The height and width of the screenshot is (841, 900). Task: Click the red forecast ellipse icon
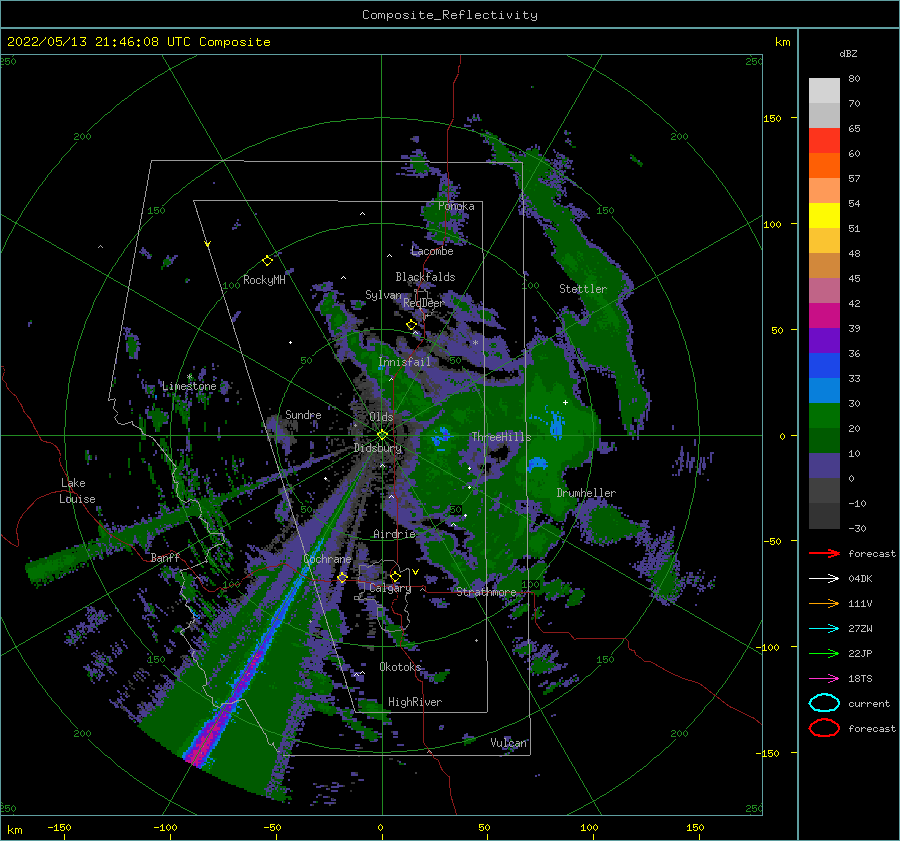pos(824,728)
